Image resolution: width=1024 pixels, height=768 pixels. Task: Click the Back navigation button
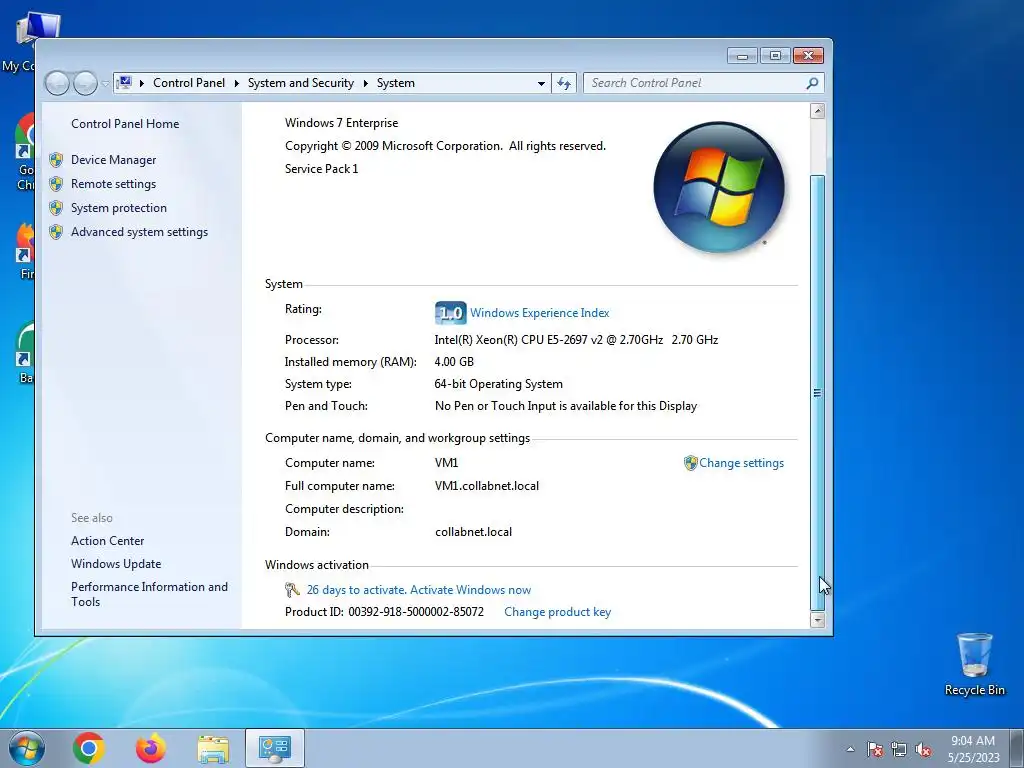coord(57,83)
